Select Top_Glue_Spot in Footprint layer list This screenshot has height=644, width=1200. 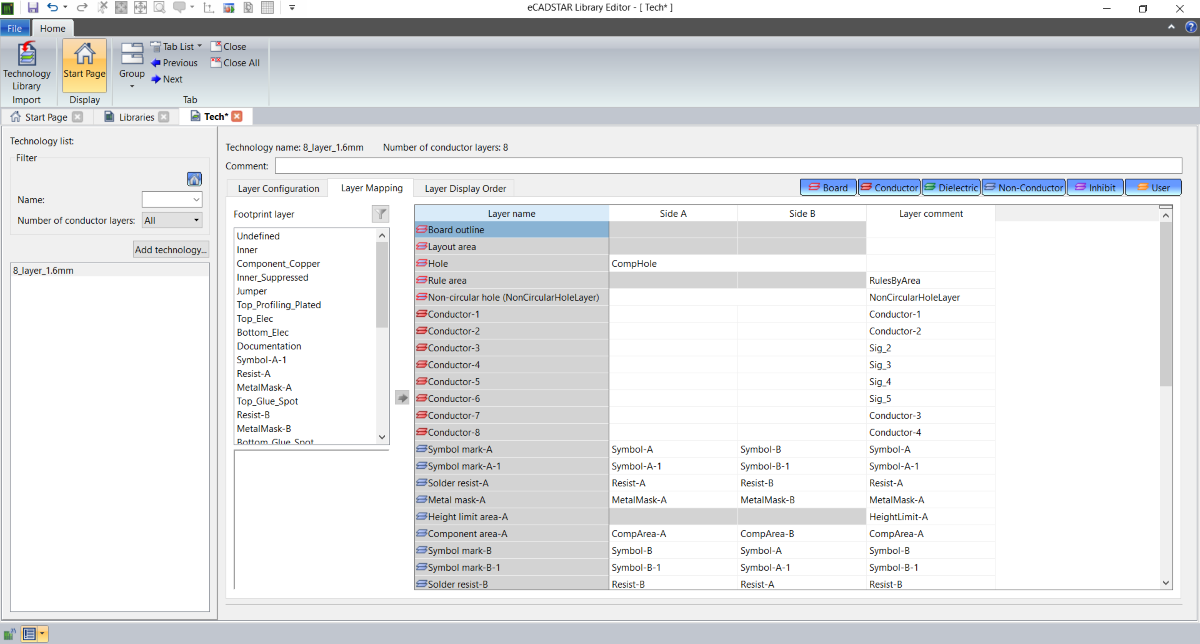click(x=305, y=401)
